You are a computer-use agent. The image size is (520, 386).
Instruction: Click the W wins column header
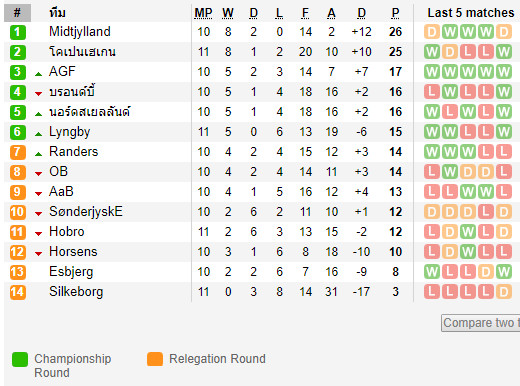(228, 13)
